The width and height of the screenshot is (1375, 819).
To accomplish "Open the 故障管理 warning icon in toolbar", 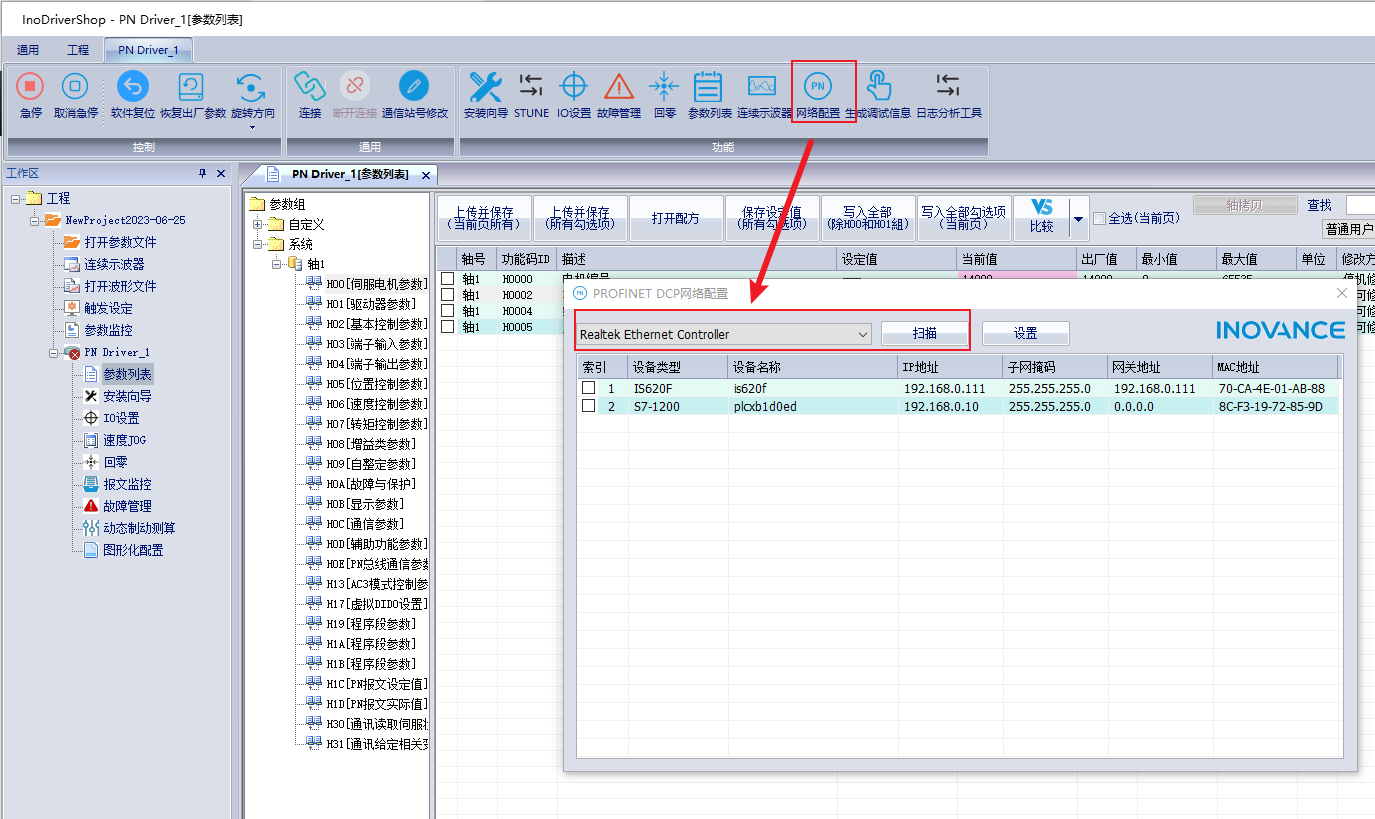I will [619, 87].
